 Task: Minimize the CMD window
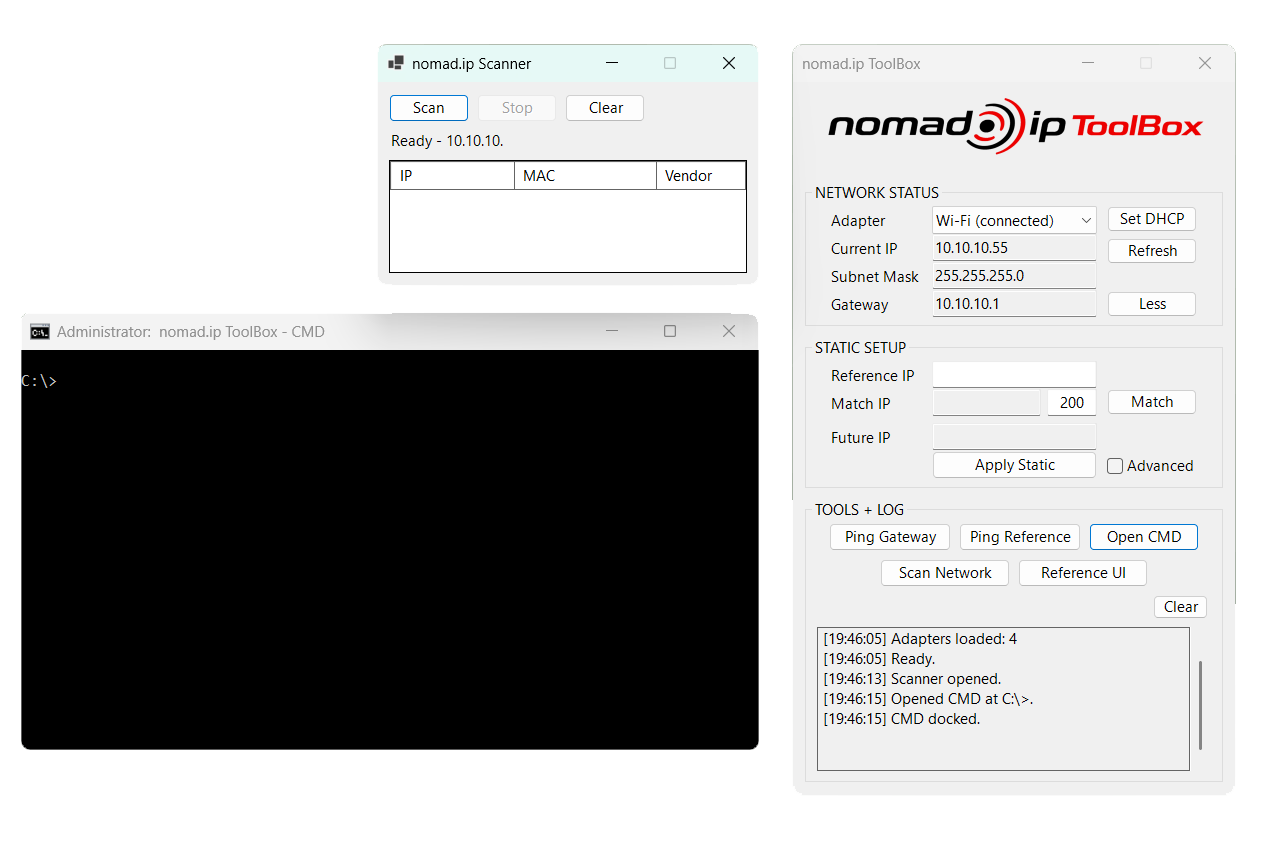click(x=612, y=331)
